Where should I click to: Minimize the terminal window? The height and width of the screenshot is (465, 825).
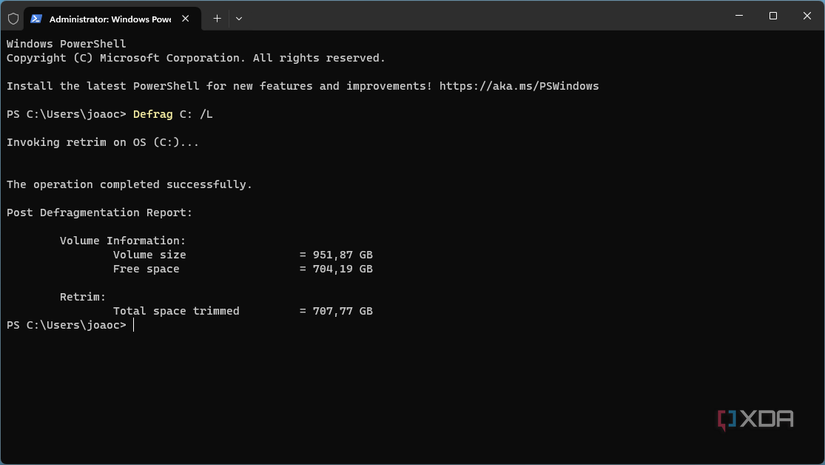737,16
